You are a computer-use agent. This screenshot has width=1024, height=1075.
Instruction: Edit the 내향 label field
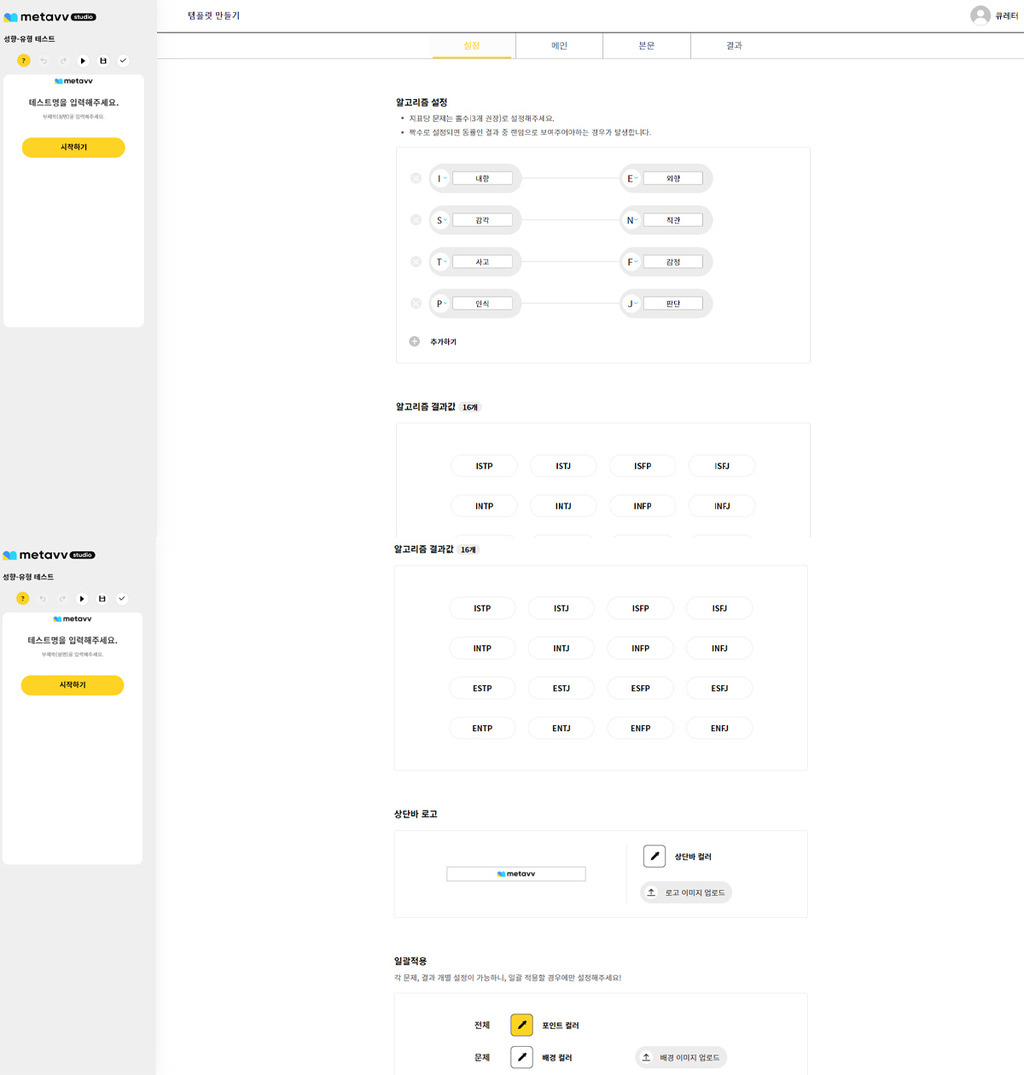pyautogui.click(x=483, y=178)
